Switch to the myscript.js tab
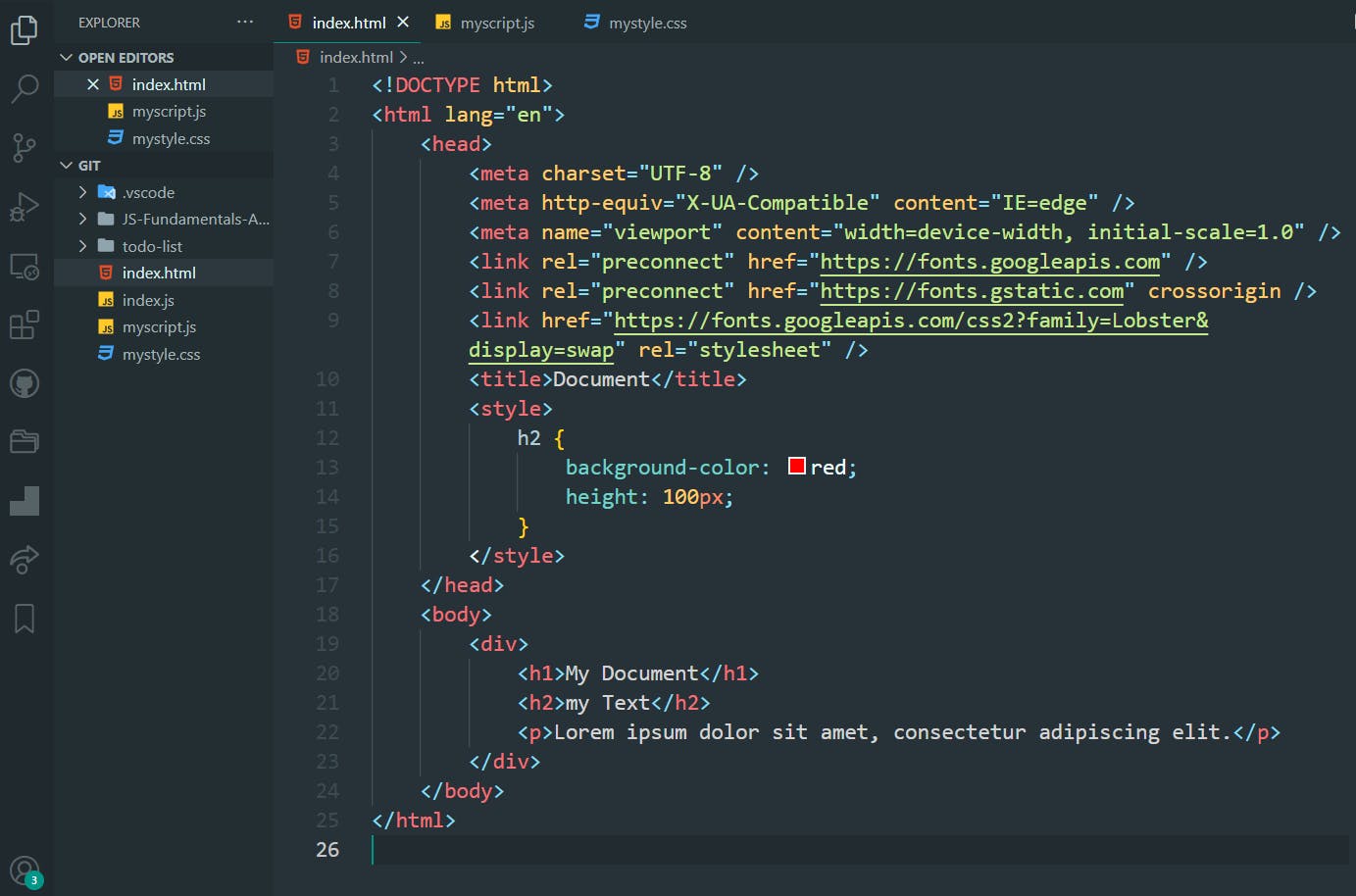The image size is (1356, 896). coord(496,23)
